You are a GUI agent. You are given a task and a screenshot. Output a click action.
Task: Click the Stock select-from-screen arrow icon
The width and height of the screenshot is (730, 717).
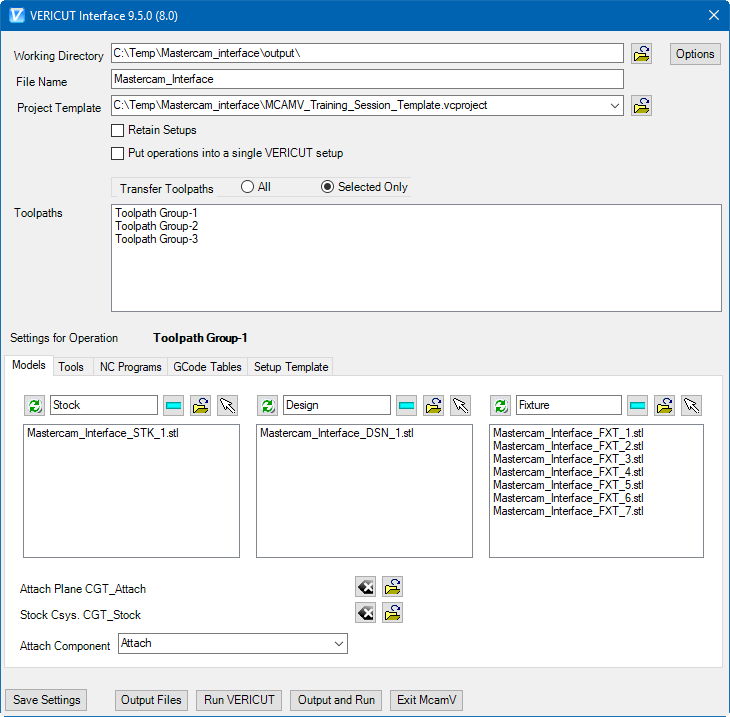pos(228,406)
